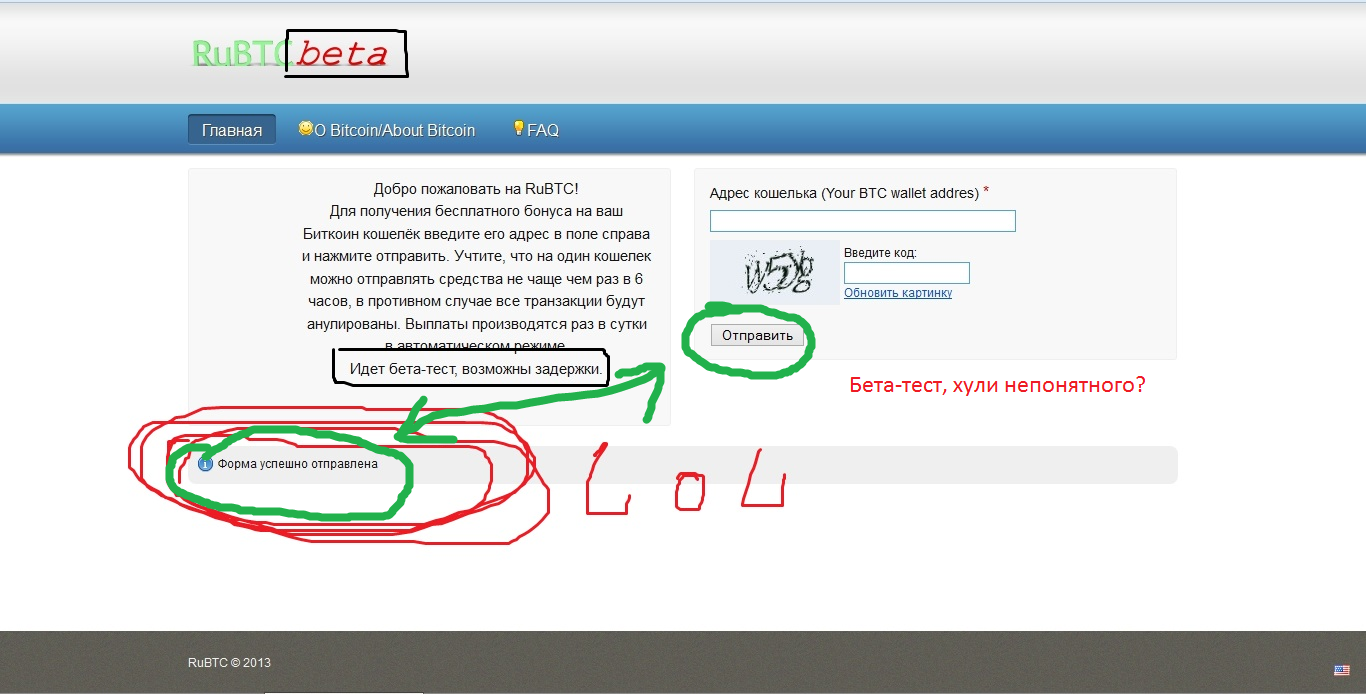Click the Идет бета-тест, возможны задержки. text

pyautogui.click(x=476, y=369)
